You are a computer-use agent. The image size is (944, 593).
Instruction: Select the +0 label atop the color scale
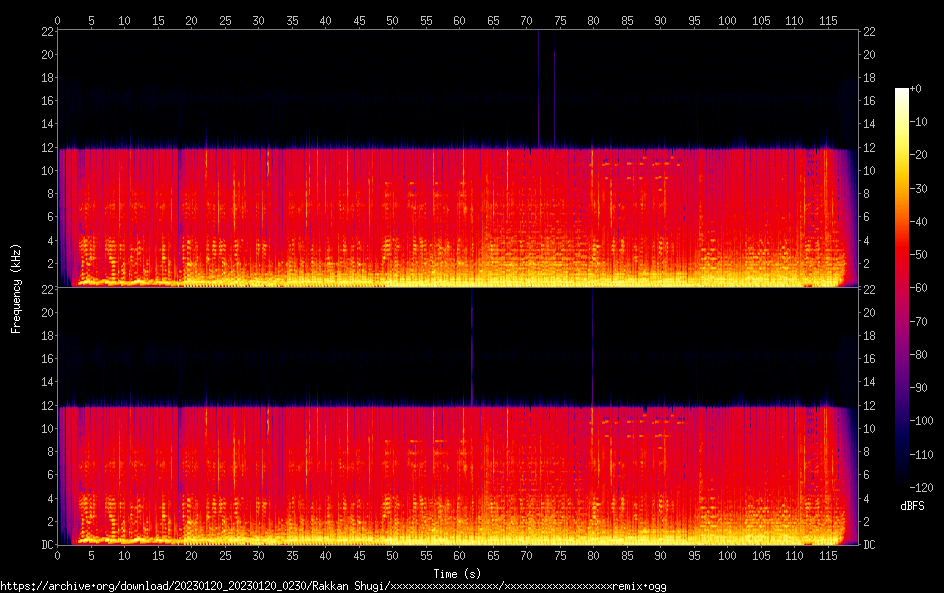pyautogui.click(x=916, y=89)
